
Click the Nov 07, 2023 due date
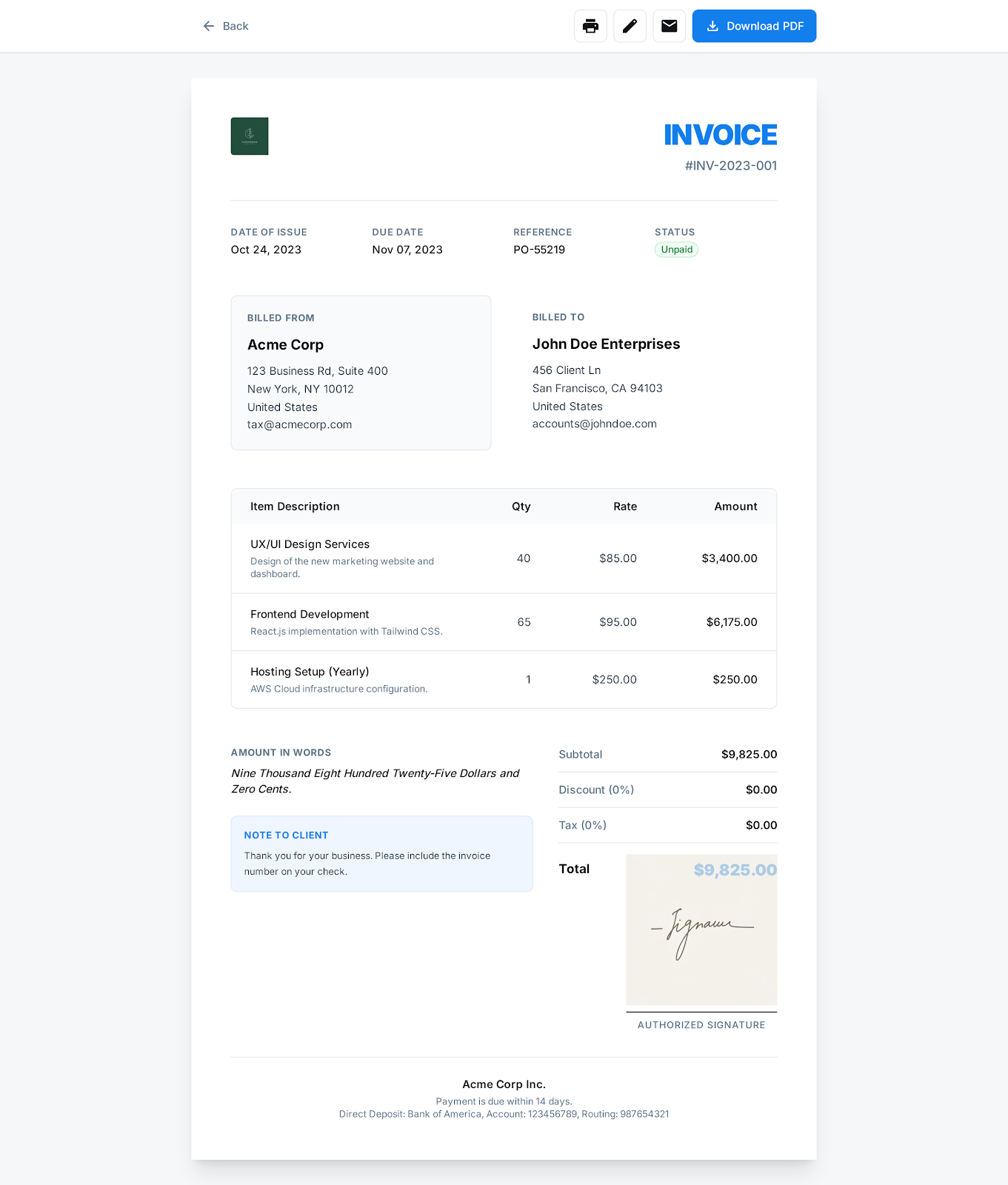point(407,250)
